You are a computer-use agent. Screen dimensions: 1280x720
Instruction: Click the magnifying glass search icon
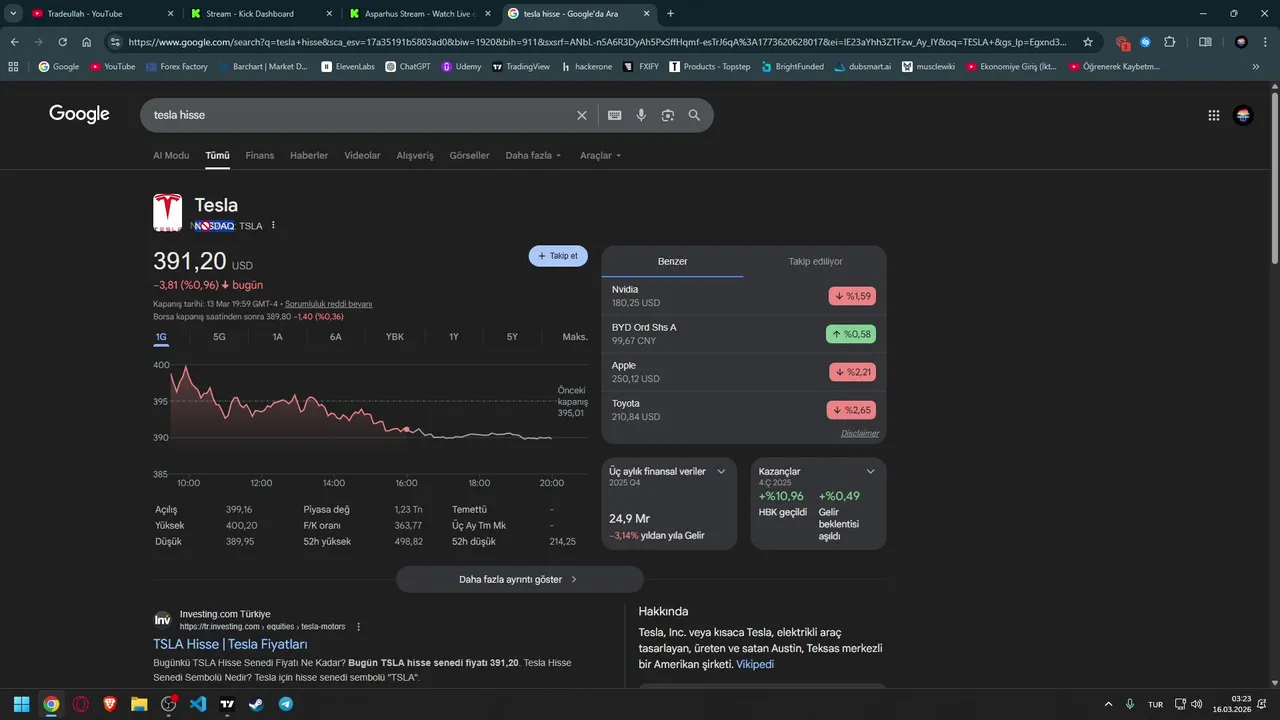click(x=694, y=115)
